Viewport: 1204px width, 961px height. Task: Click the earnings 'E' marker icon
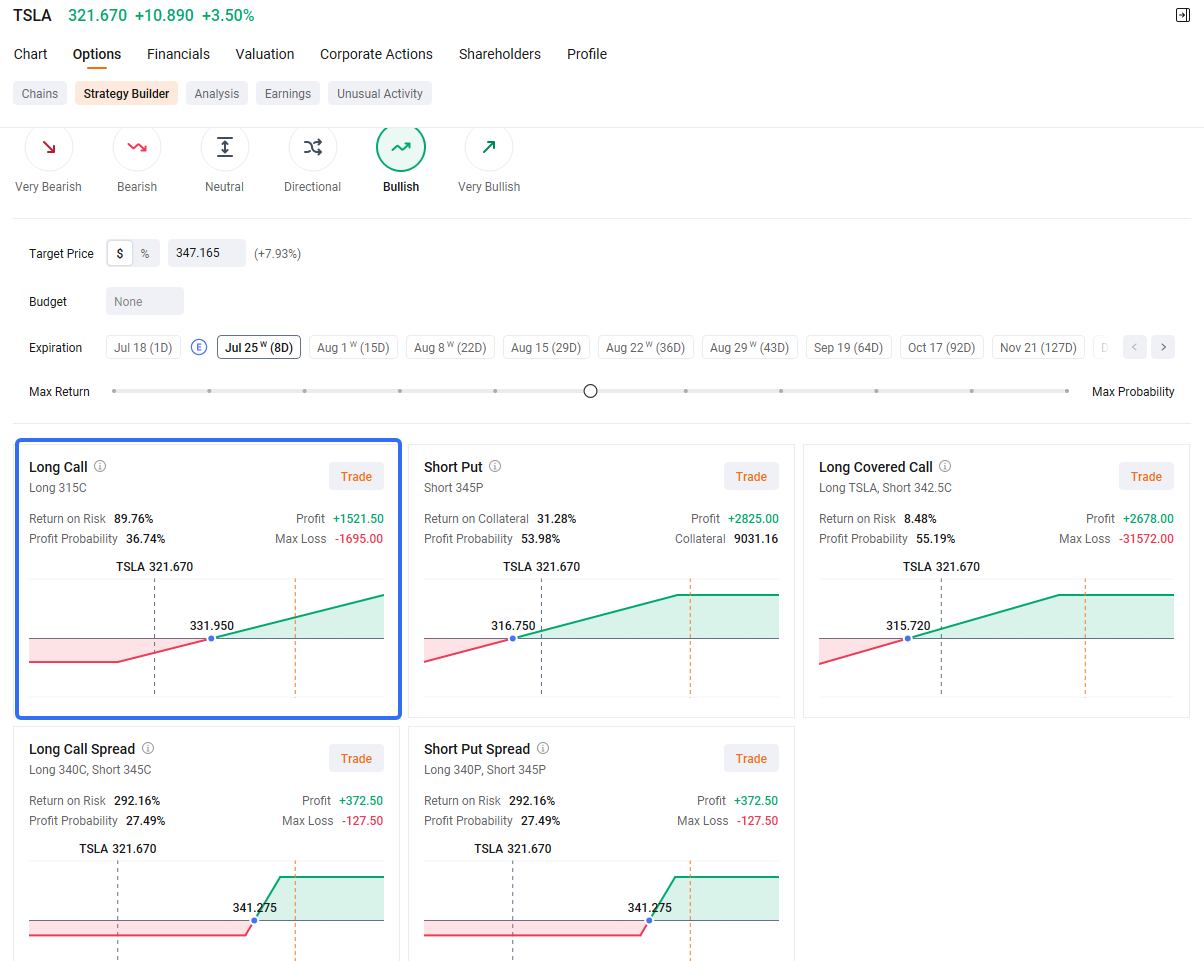coord(199,347)
